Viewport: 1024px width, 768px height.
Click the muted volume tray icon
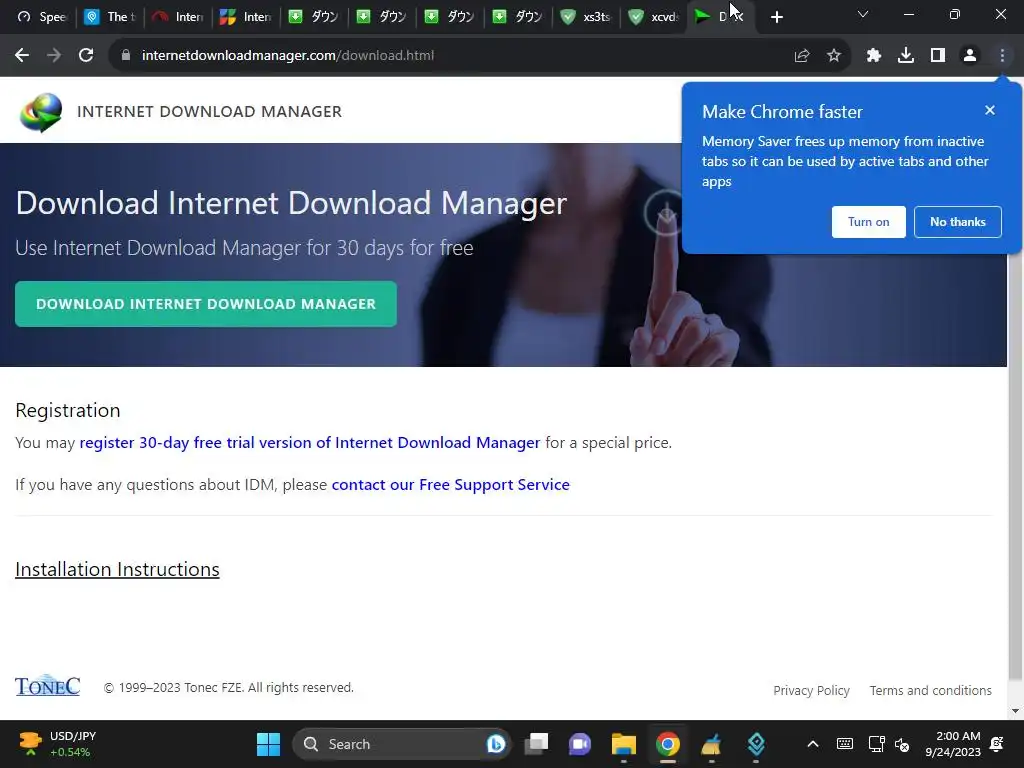(902, 744)
